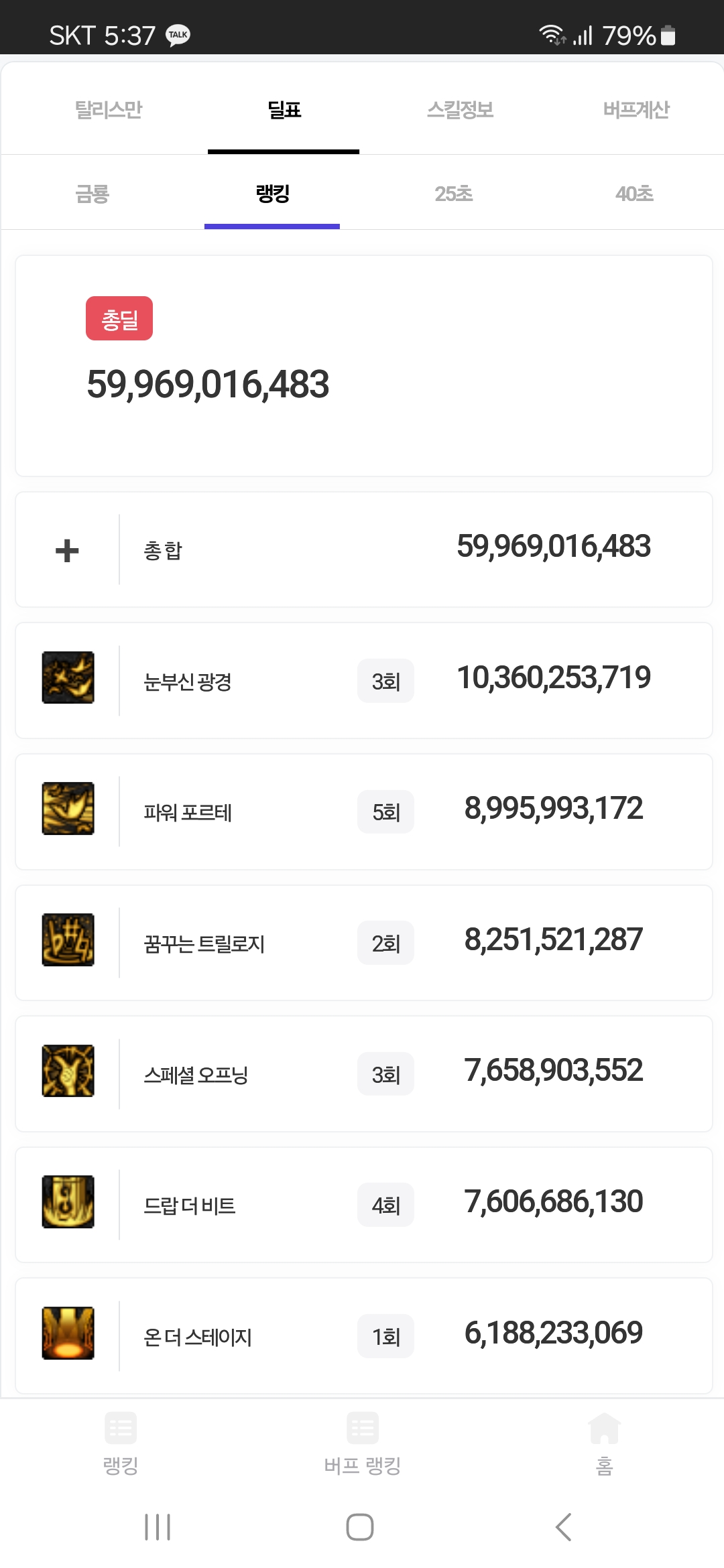Switch to the 탈리스만 tab

click(109, 110)
